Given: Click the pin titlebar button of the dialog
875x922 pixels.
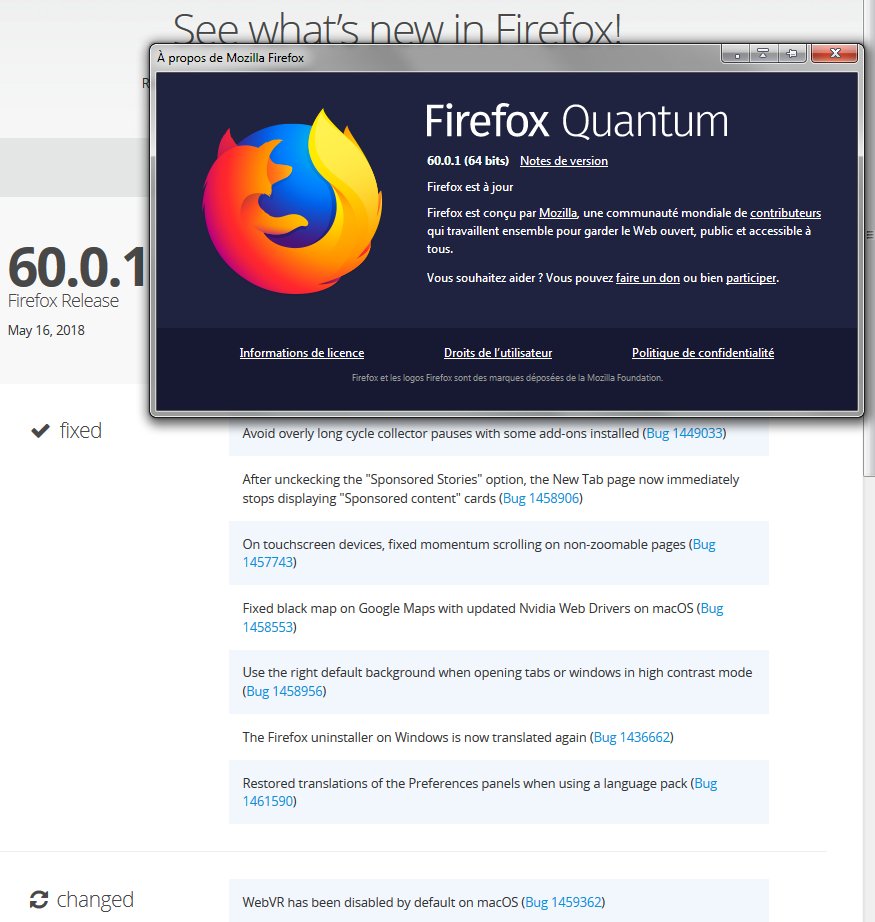Looking at the screenshot, I should (791, 54).
